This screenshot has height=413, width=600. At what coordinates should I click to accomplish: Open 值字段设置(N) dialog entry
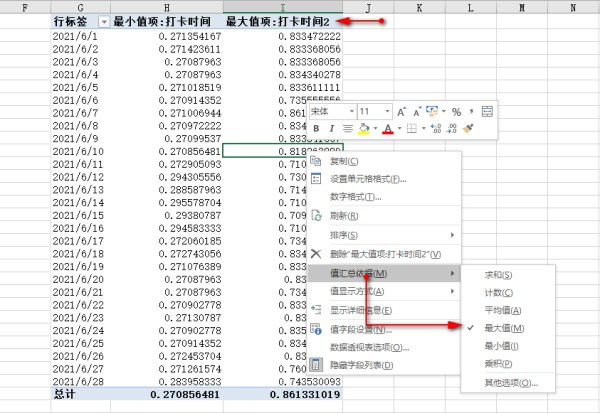click(x=384, y=329)
